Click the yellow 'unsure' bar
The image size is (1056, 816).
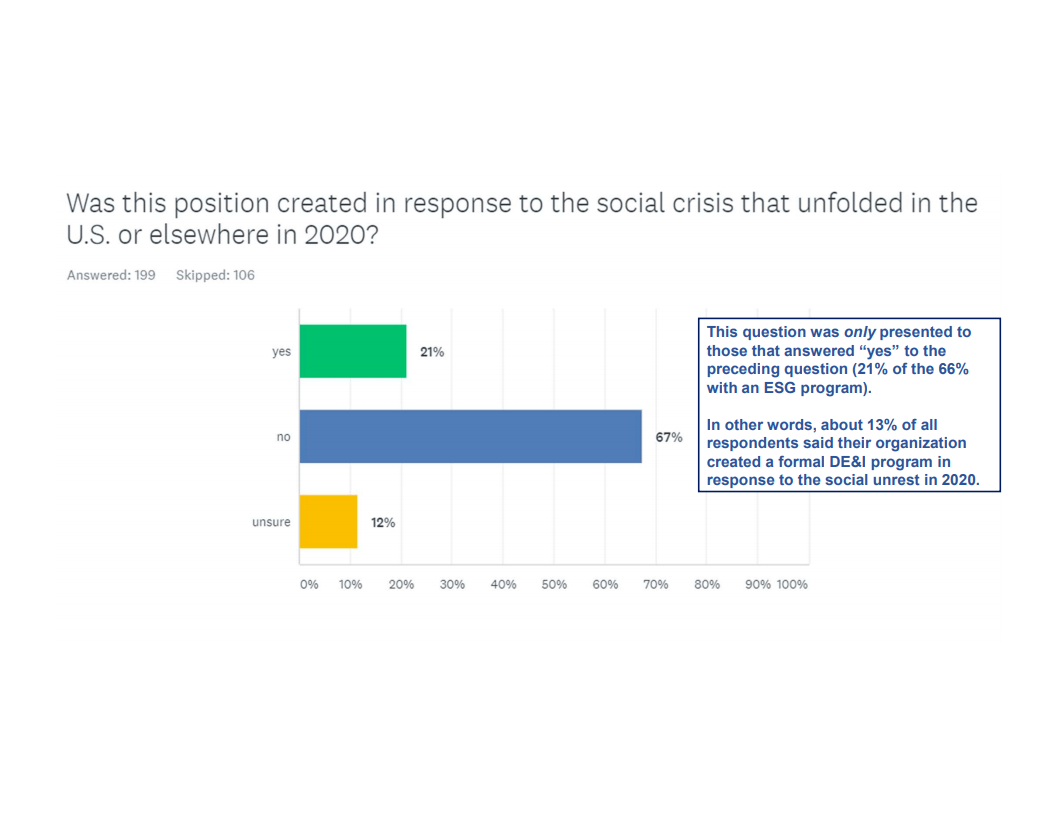click(x=329, y=522)
